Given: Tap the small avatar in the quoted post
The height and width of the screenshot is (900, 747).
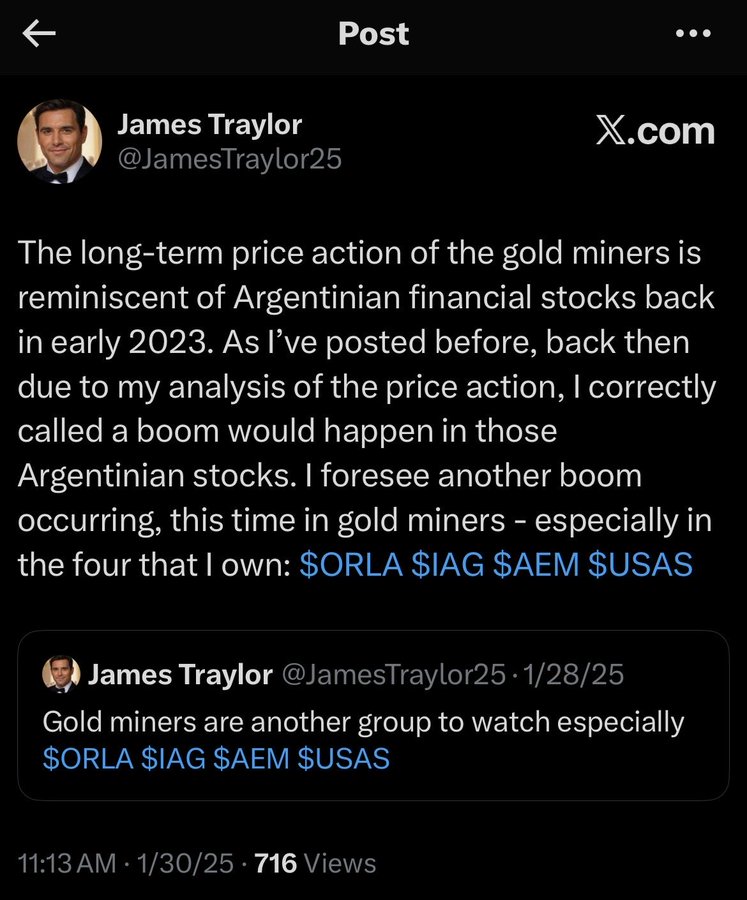Looking at the screenshot, I should click(x=61, y=675).
